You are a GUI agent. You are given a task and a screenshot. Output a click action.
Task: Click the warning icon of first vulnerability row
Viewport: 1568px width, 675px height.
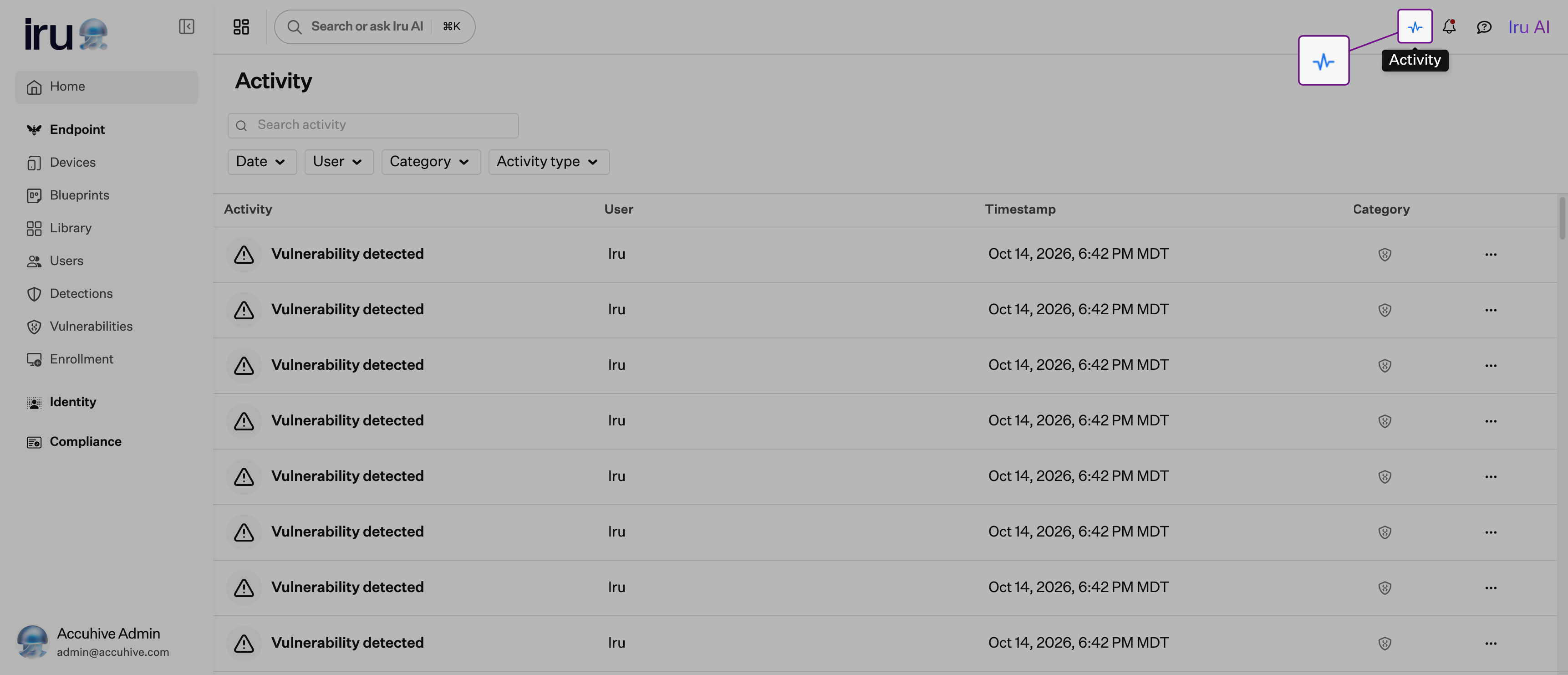pyautogui.click(x=244, y=254)
